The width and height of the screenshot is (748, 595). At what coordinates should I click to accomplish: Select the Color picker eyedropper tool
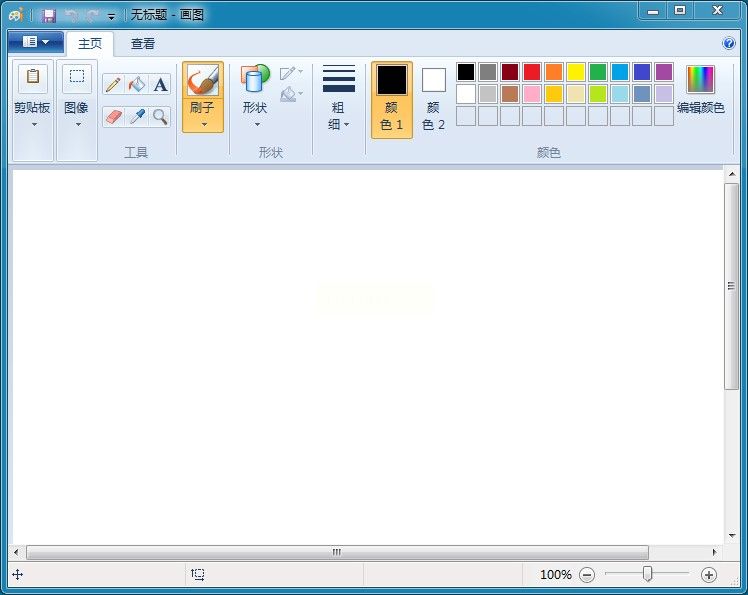tap(137, 117)
